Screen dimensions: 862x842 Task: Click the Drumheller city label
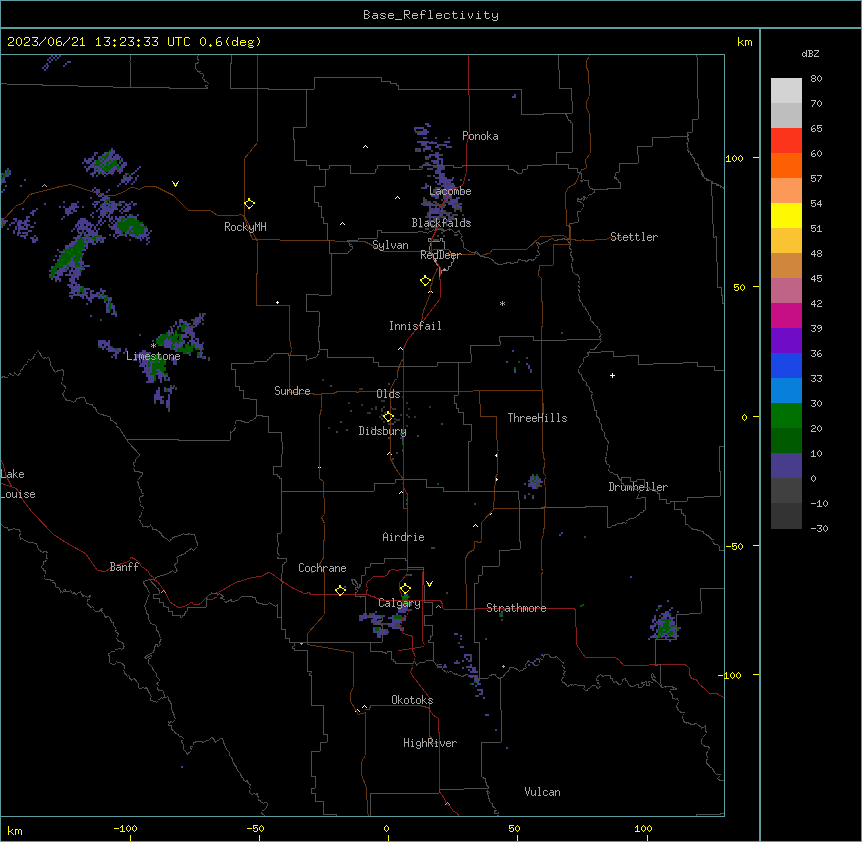click(x=638, y=487)
